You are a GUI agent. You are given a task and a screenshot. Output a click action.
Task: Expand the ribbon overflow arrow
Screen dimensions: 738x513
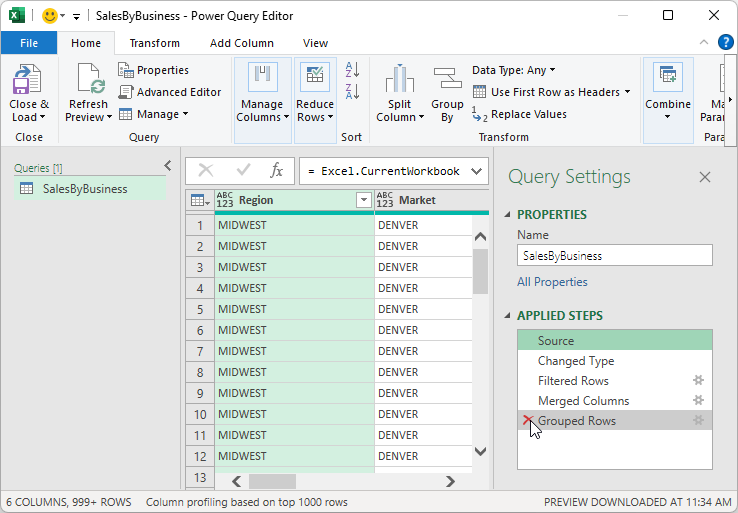[730, 99]
